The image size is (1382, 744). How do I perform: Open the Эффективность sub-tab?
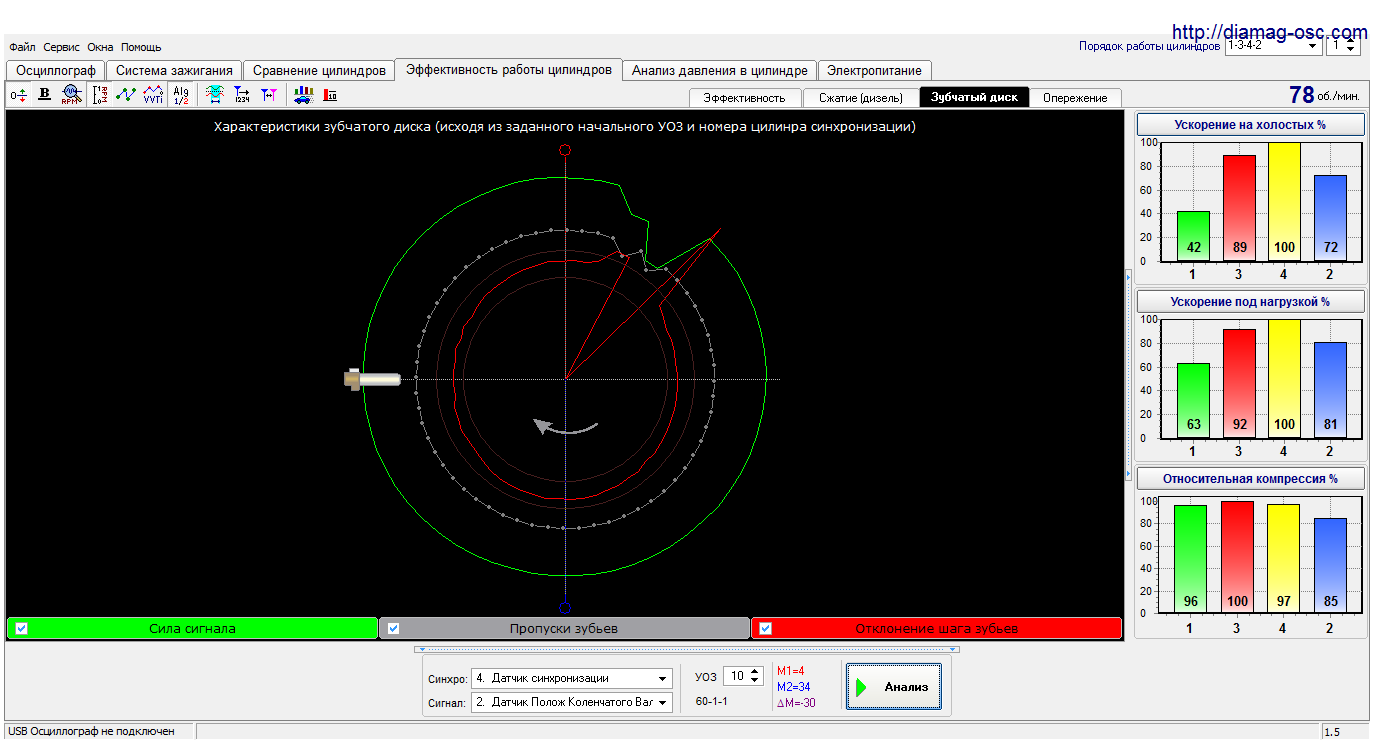tap(744, 98)
